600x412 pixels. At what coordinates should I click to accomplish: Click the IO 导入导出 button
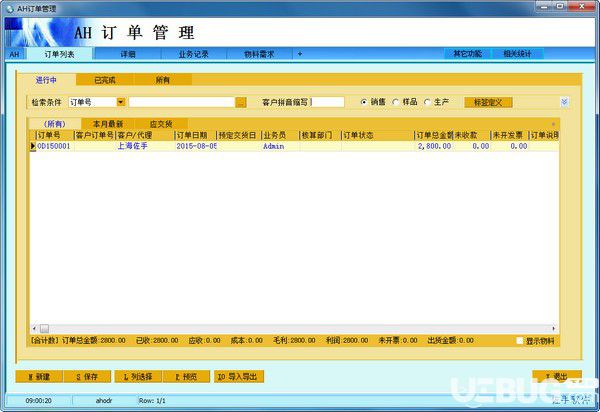(239, 376)
